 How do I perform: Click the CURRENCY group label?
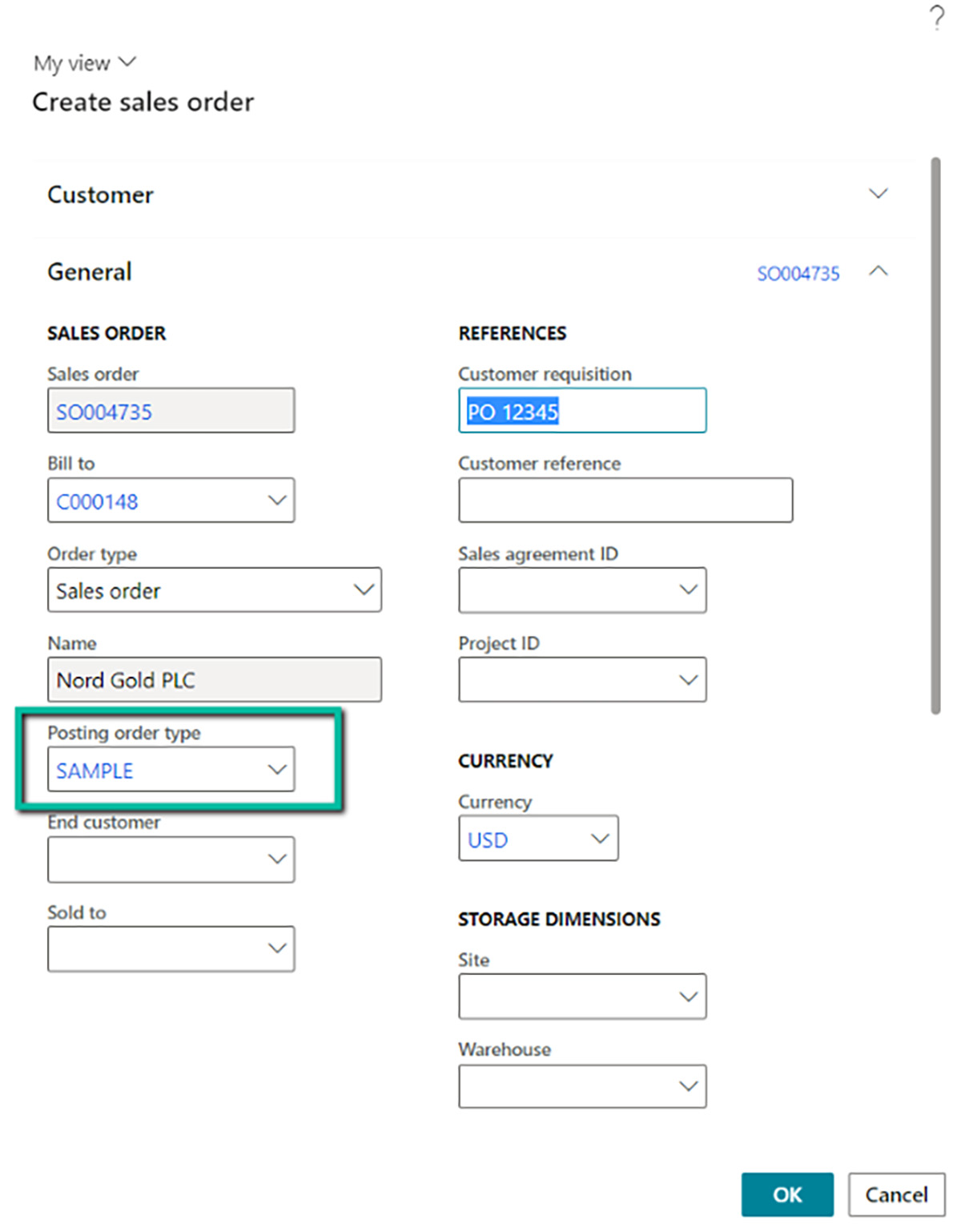[x=505, y=761]
